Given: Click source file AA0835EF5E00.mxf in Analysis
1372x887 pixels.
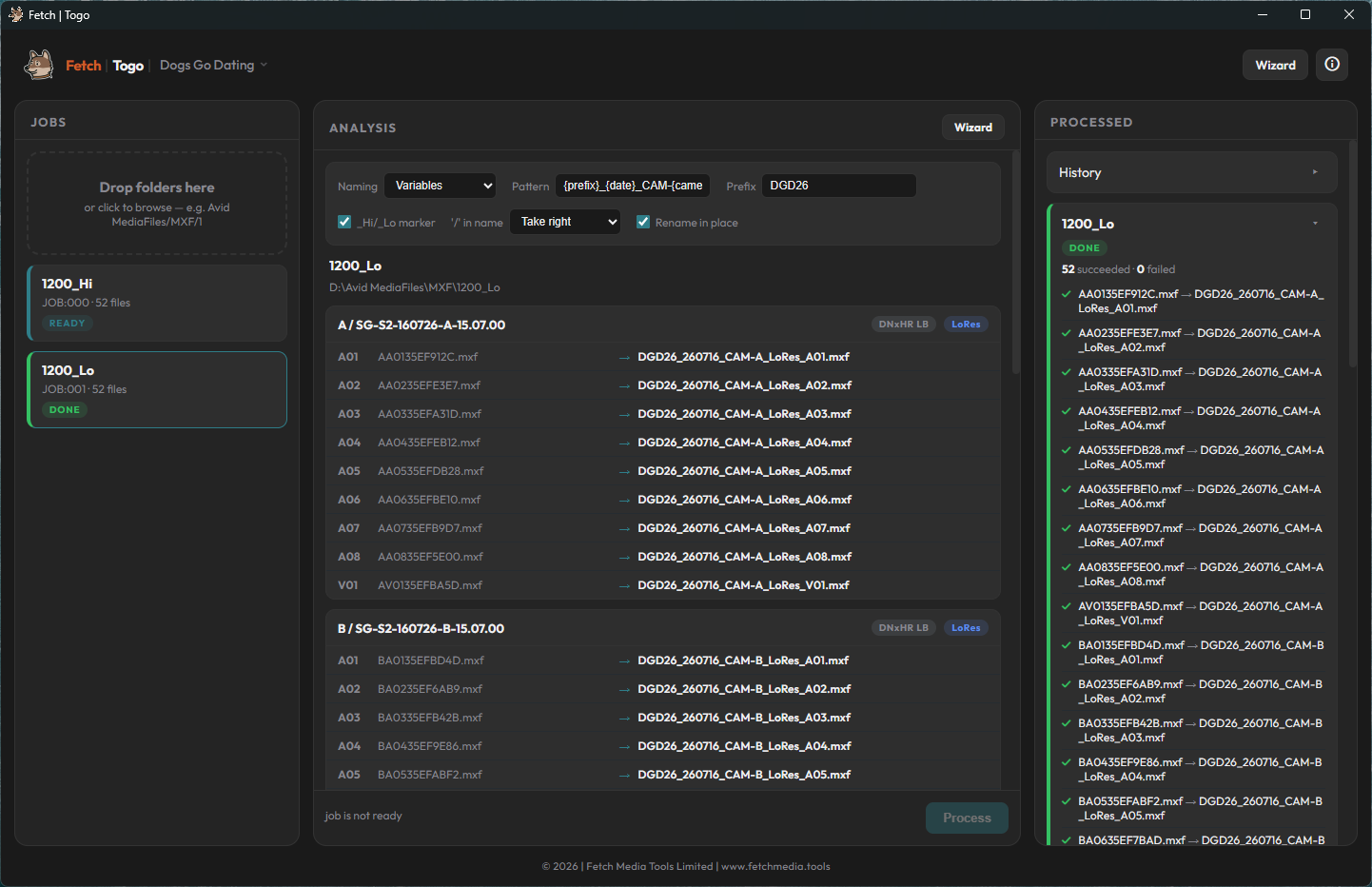Looking at the screenshot, I should click(x=430, y=557).
